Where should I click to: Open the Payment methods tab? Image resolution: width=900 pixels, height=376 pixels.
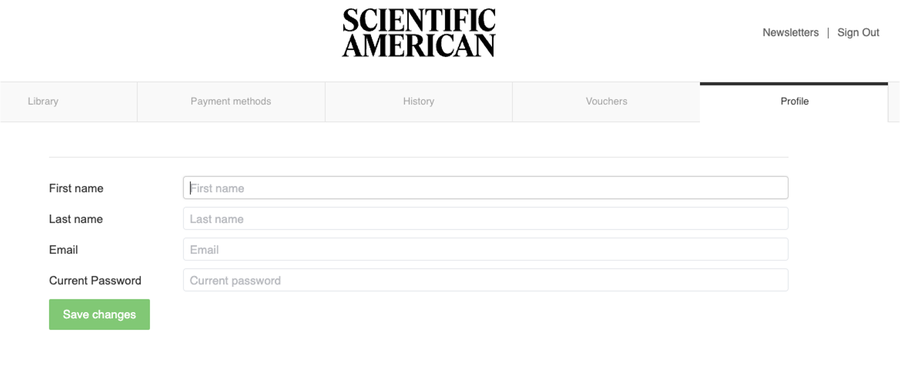click(231, 102)
